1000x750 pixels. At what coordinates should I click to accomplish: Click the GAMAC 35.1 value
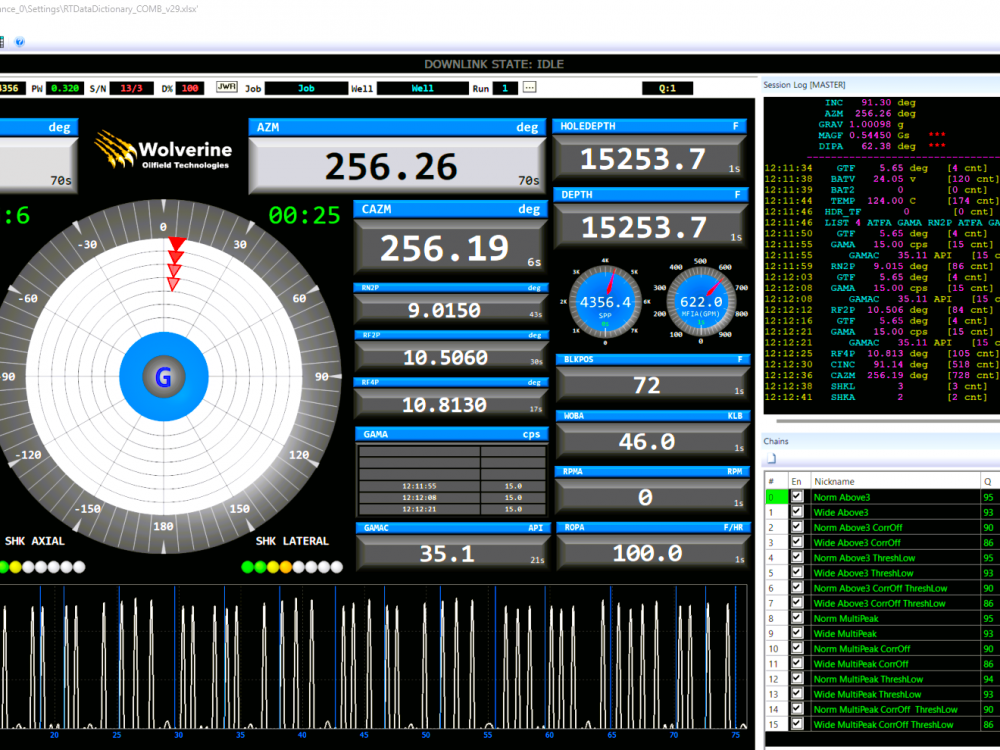tap(452, 552)
